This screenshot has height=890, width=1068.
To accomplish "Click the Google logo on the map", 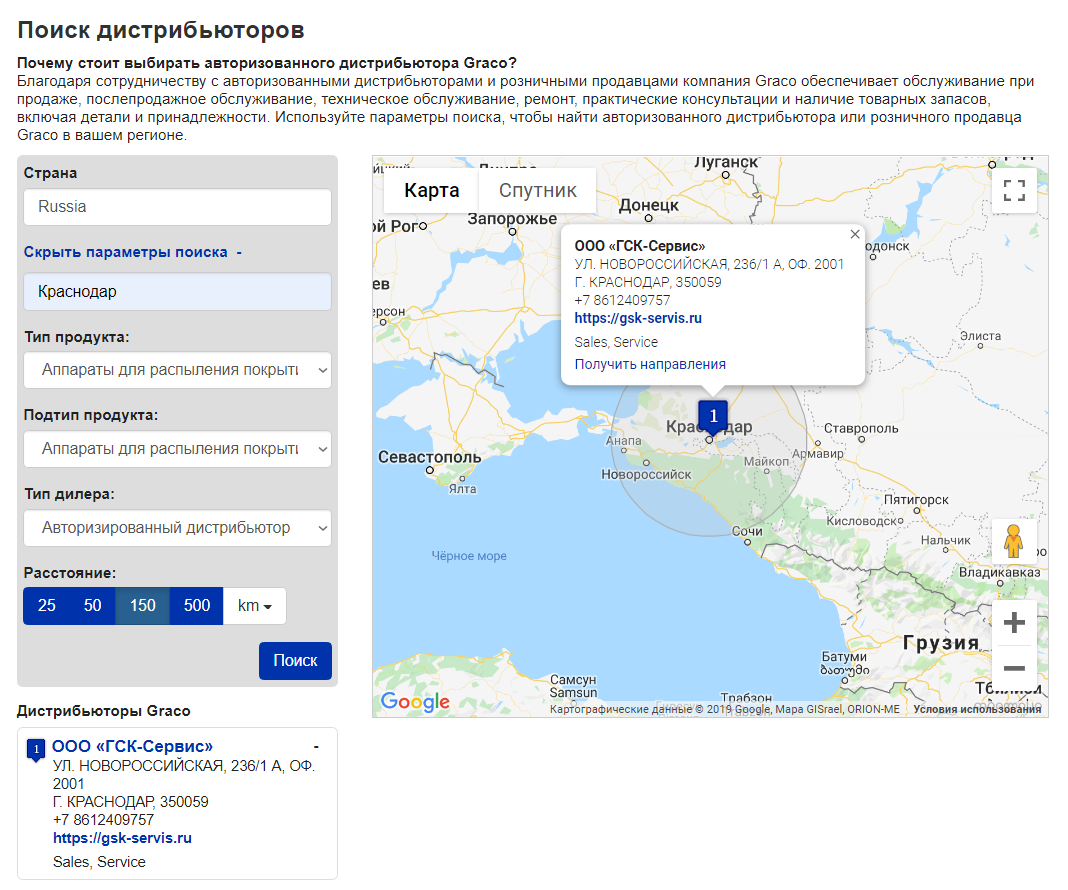I will (x=415, y=701).
